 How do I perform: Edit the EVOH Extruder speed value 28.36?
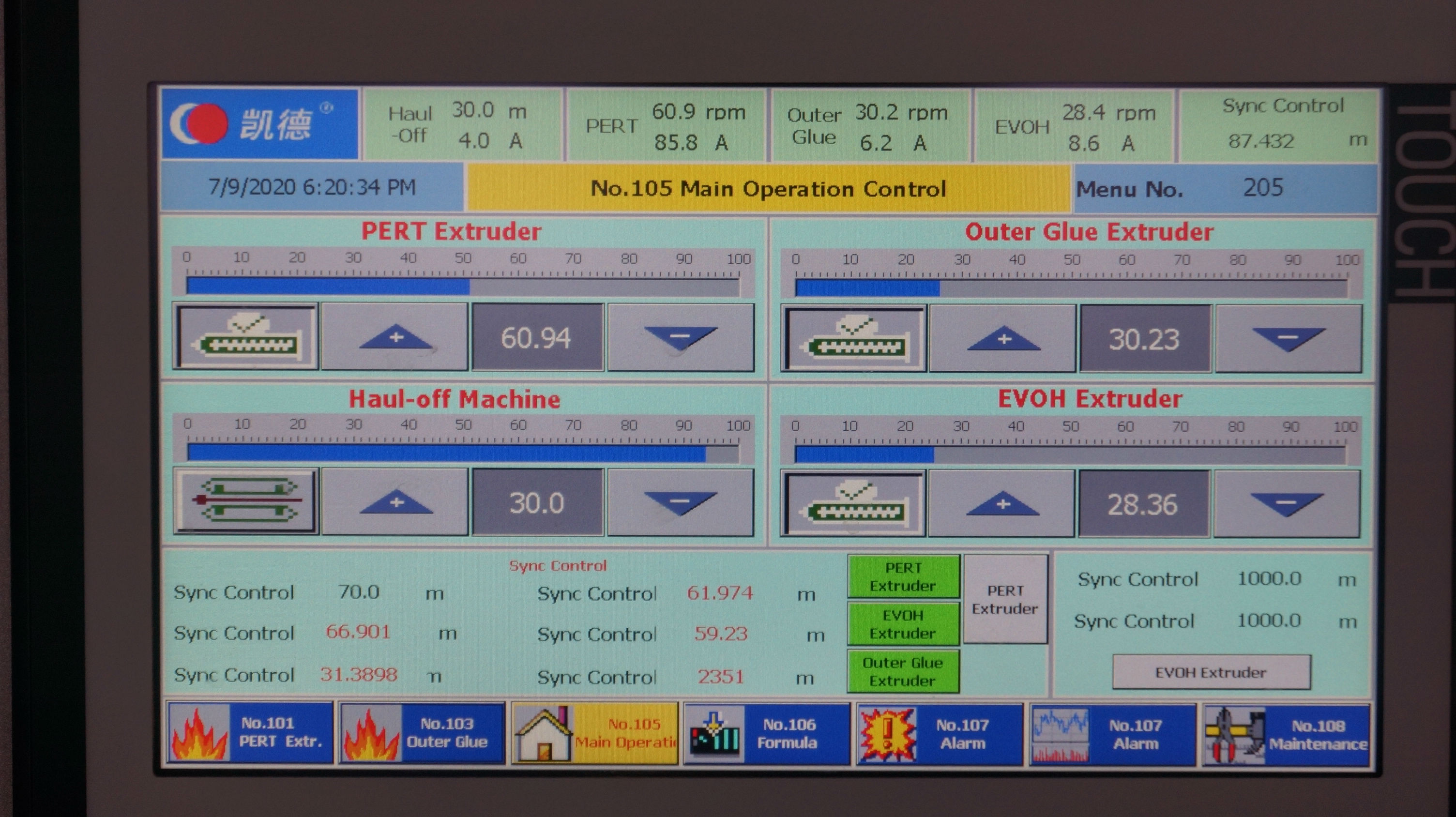1144,504
